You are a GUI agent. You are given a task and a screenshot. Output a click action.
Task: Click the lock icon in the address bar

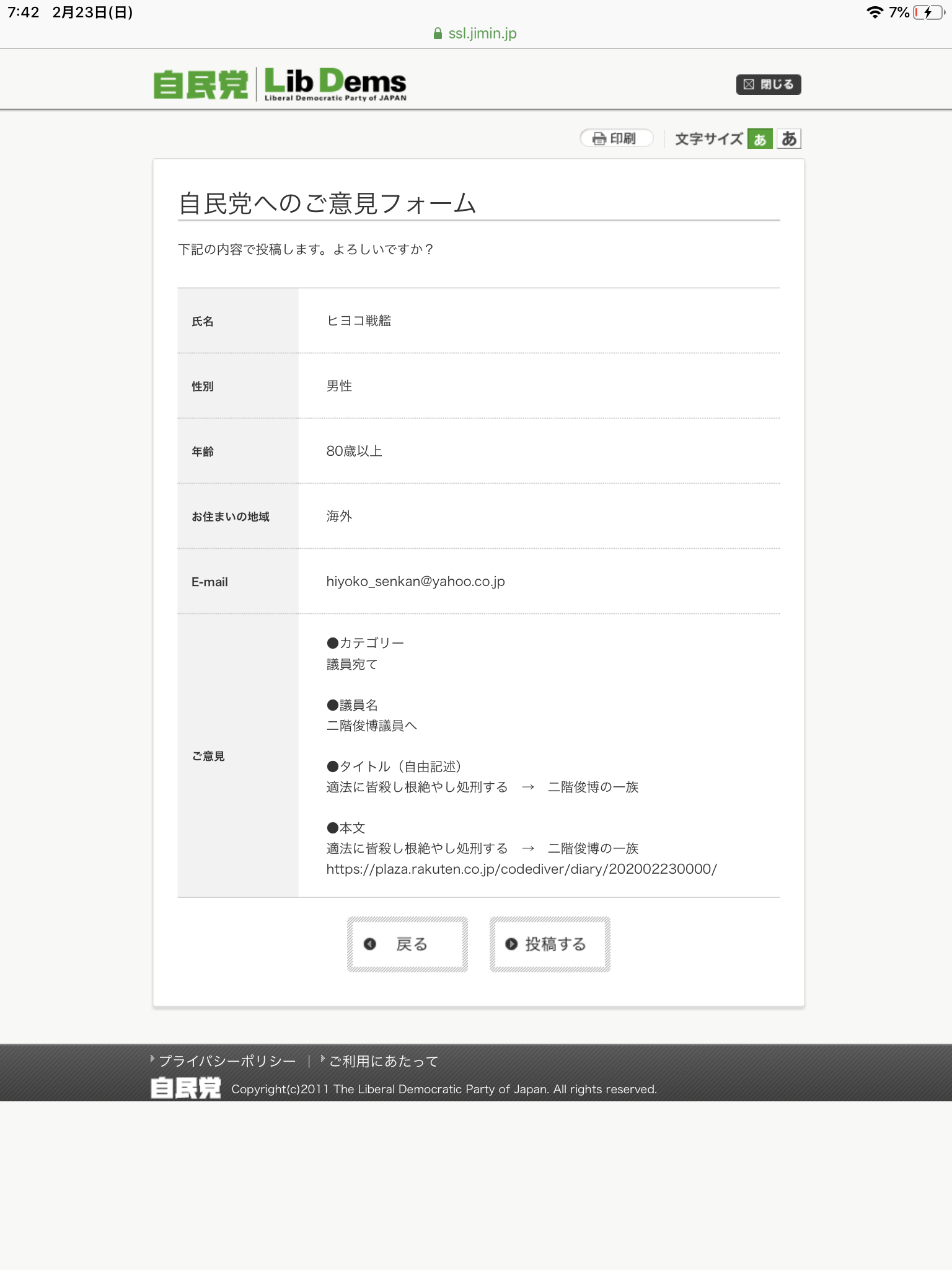point(438,33)
